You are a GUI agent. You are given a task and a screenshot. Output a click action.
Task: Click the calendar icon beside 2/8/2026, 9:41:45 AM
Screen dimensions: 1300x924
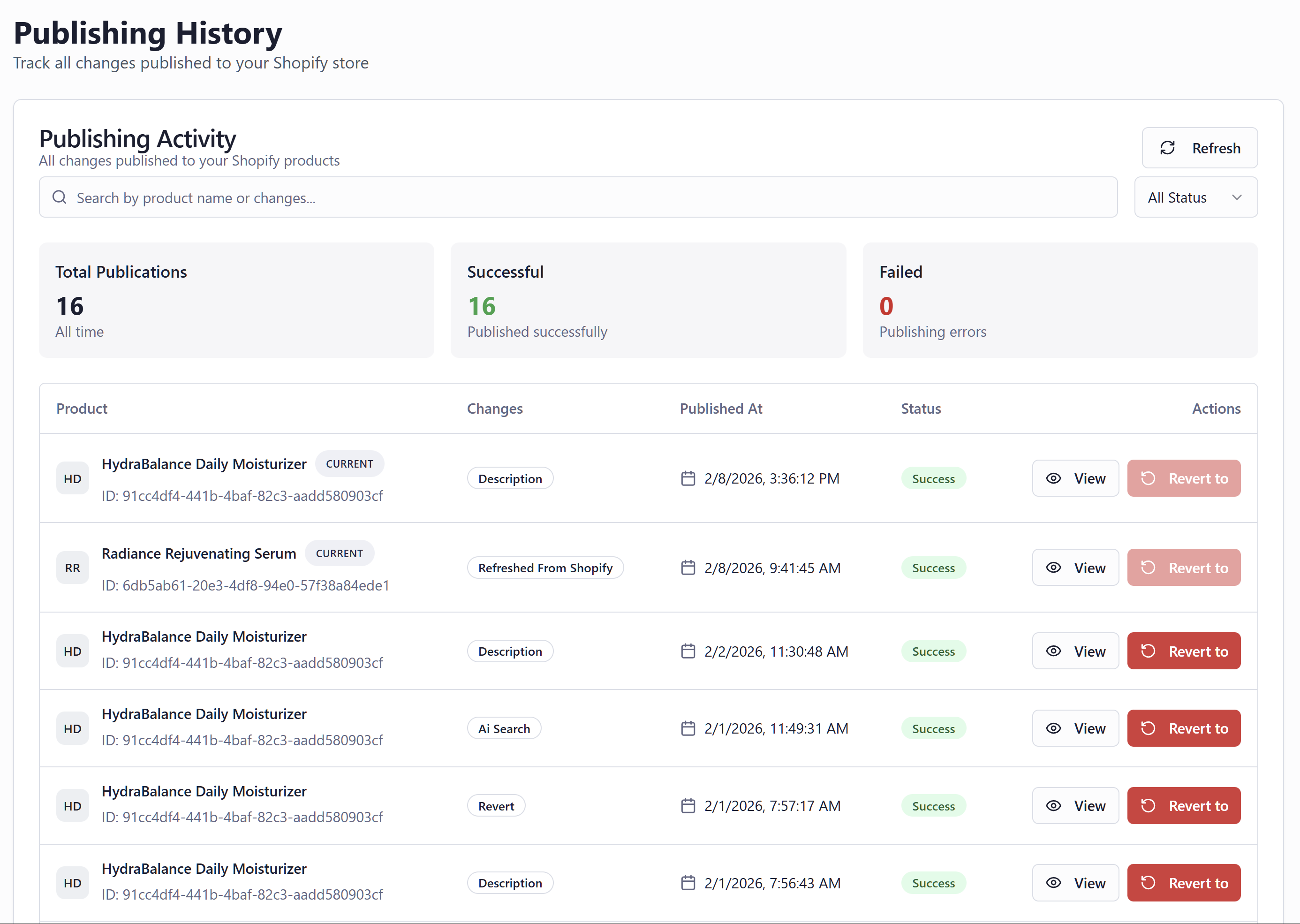coord(688,567)
